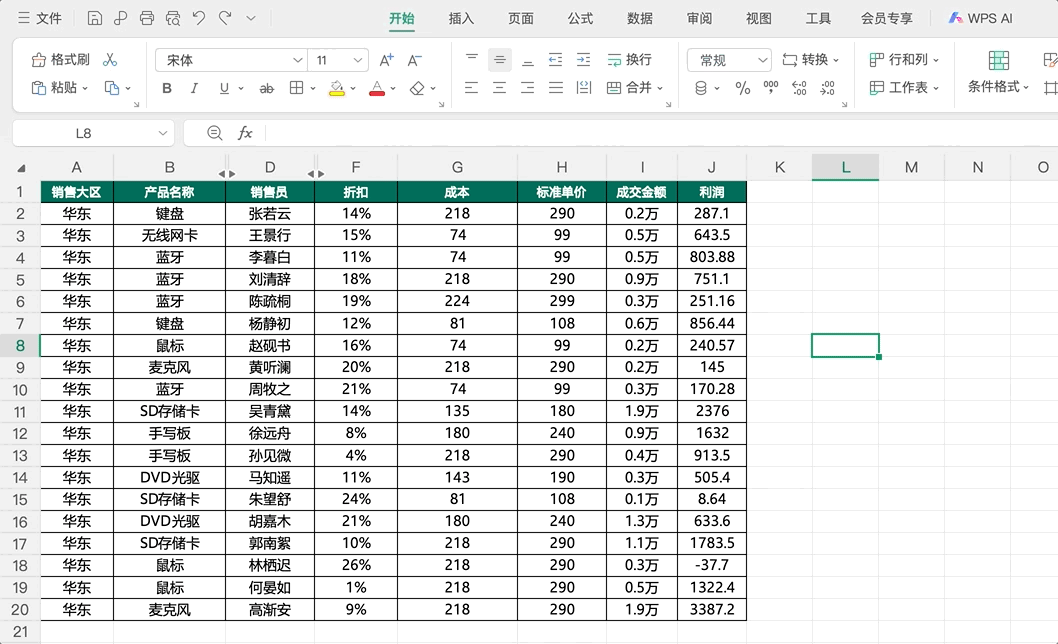The height and width of the screenshot is (644, 1058).
Task: Switch to the 审阅 tab
Action: click(x=699, y=18)
